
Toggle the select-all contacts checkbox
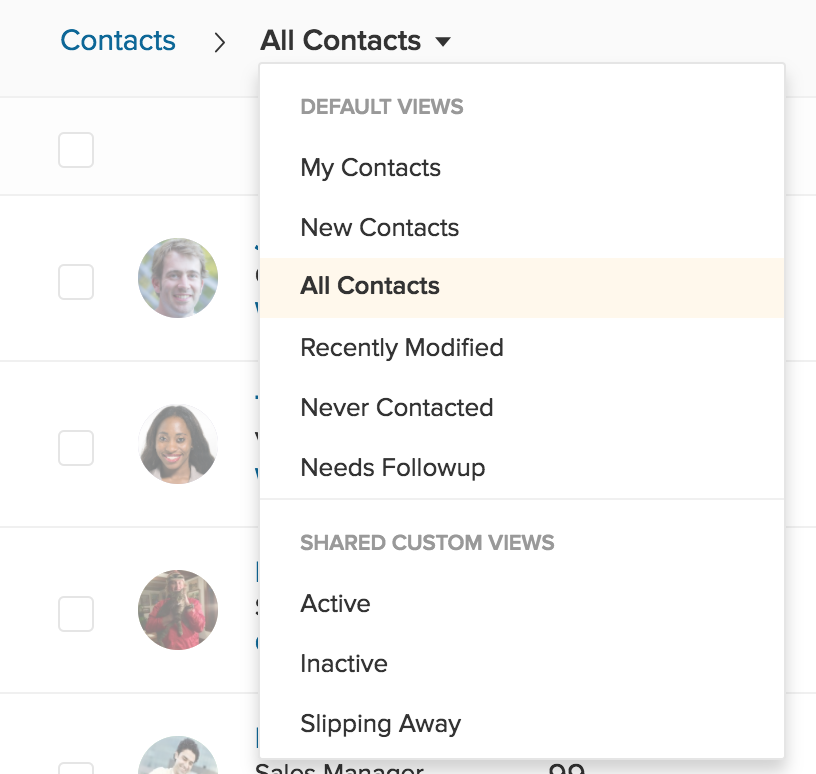pyautogui.click(x=76, y=150)
